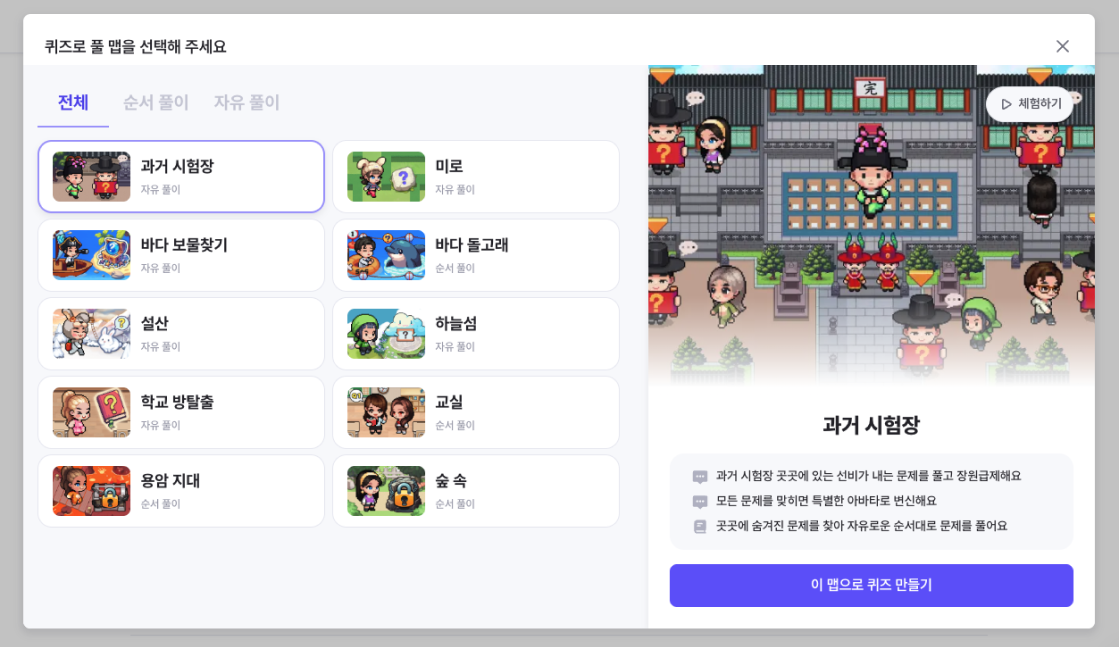
Task: Click the 과거 시험장 title in preview panel
Action: [871, 425]
